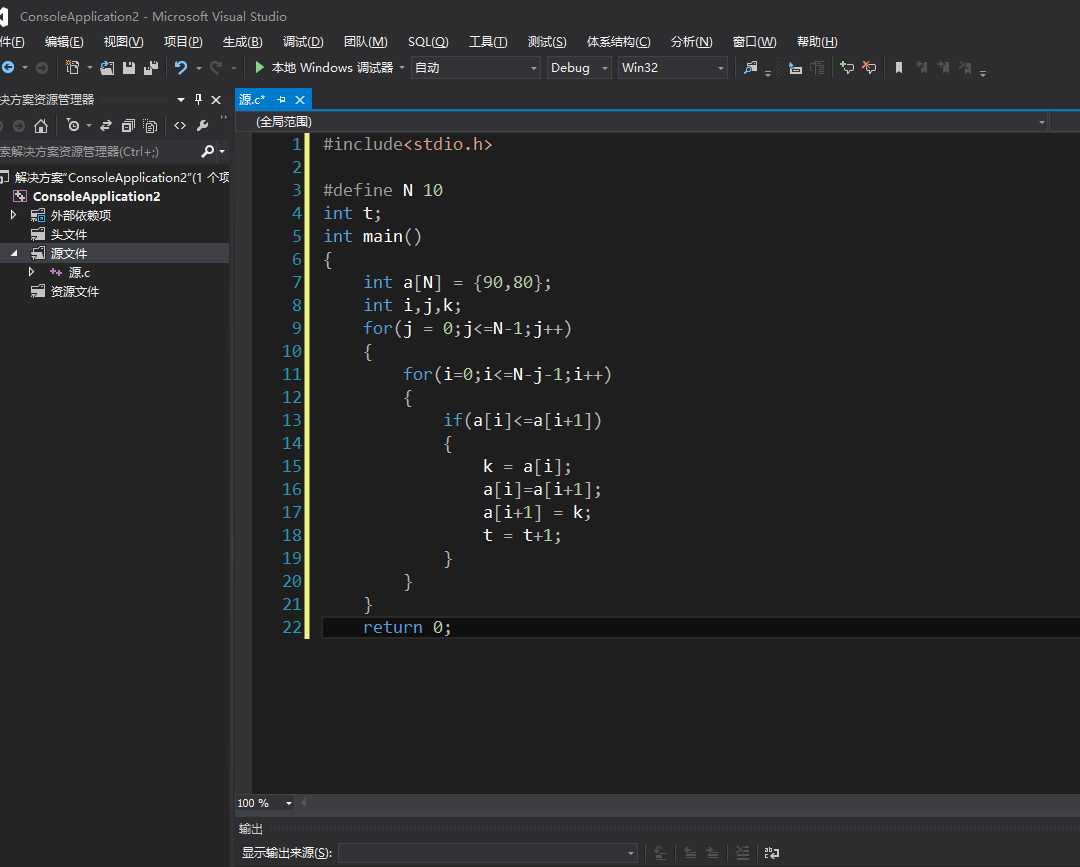1080x867 pixels.
Task: Start debugging with the green play arrow
Action: pyautogui.click(x=260, y=67)
